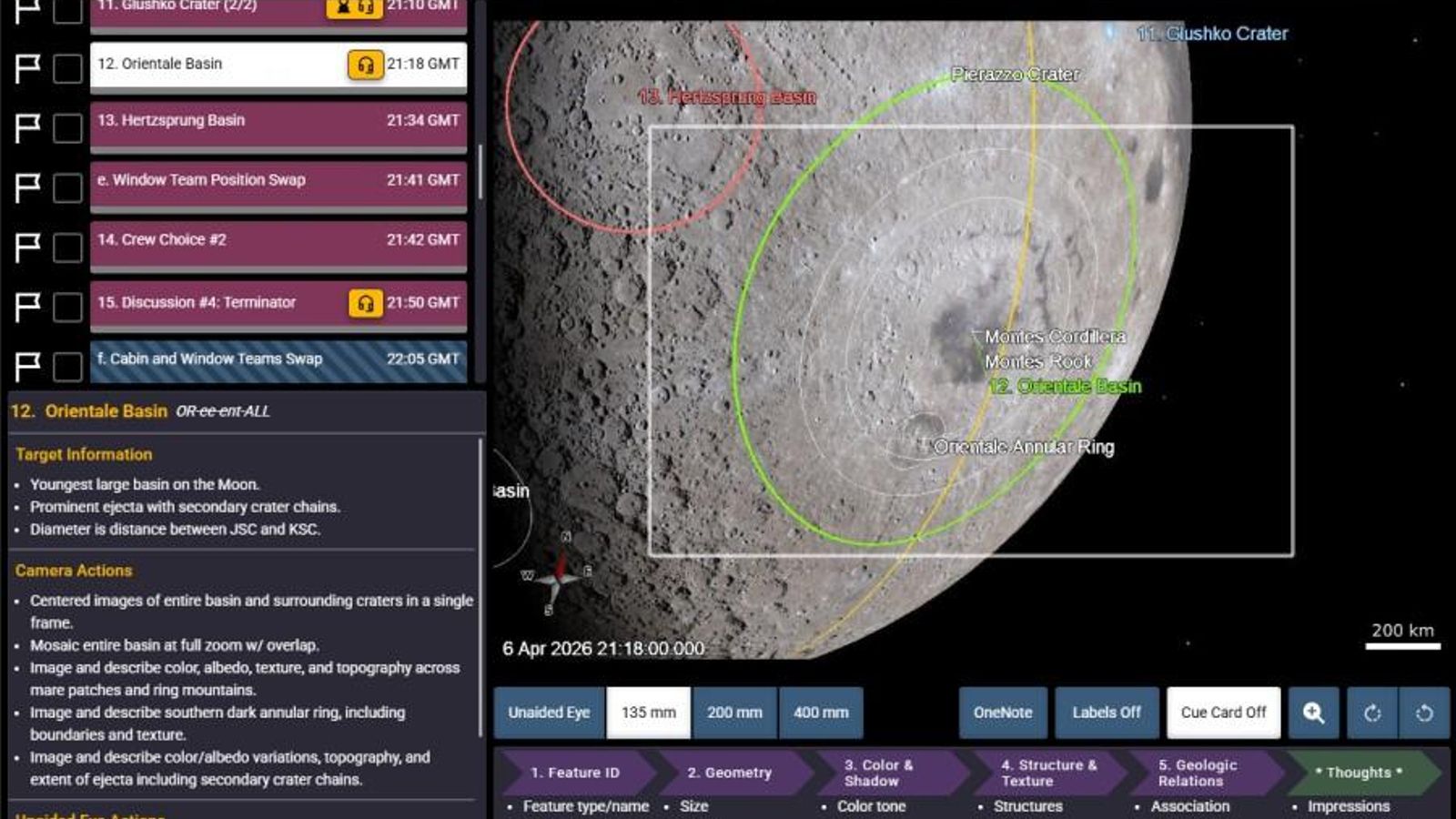
Task: Click the headphones icon on Discussion #4: Terminator
Action: 366,303
